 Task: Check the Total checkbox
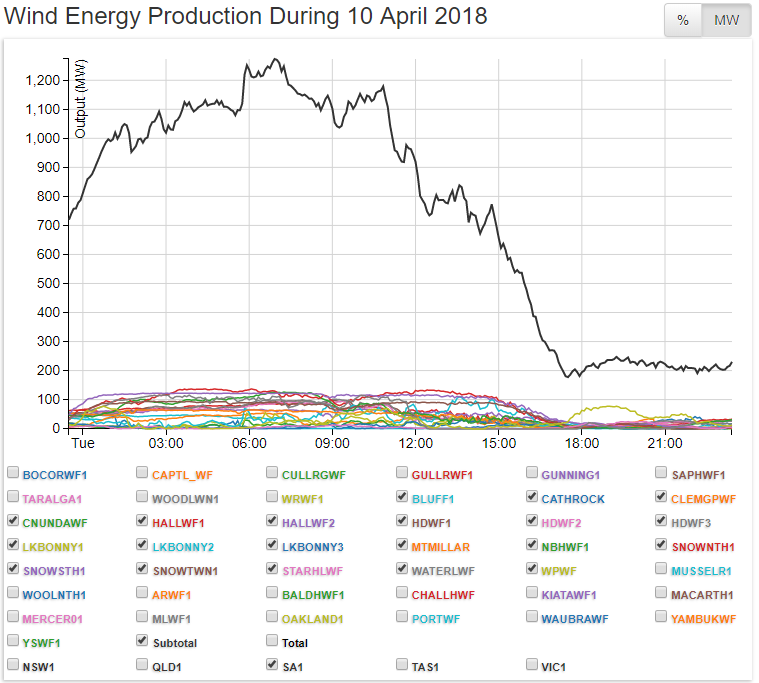pyautogui.click(x=273, y=641)
